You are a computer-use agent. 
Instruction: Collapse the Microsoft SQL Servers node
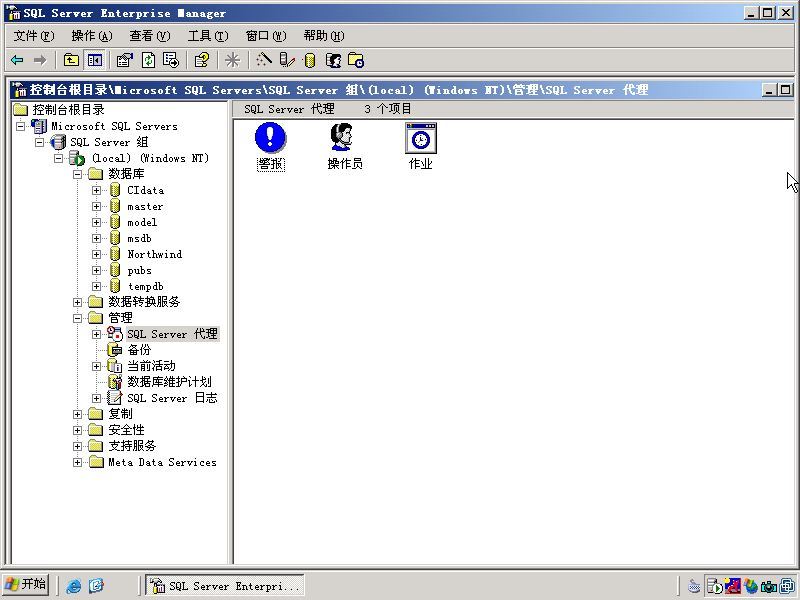[20, 126]
